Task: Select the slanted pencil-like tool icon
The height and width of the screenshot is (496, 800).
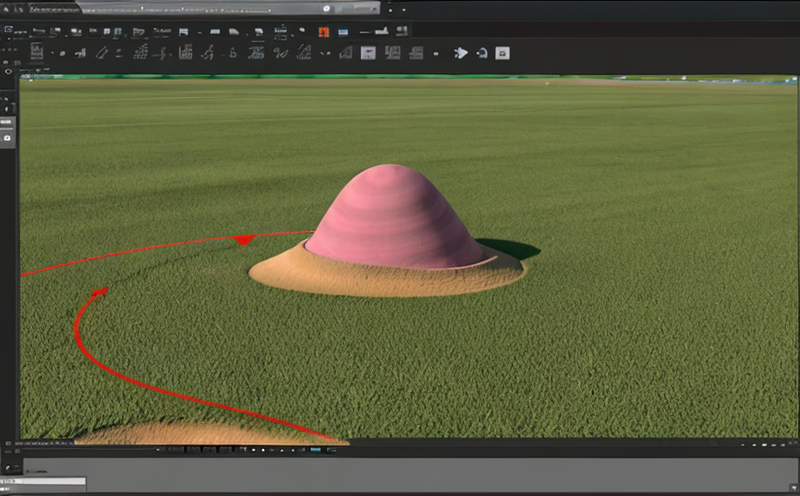Action: [102, 53]
